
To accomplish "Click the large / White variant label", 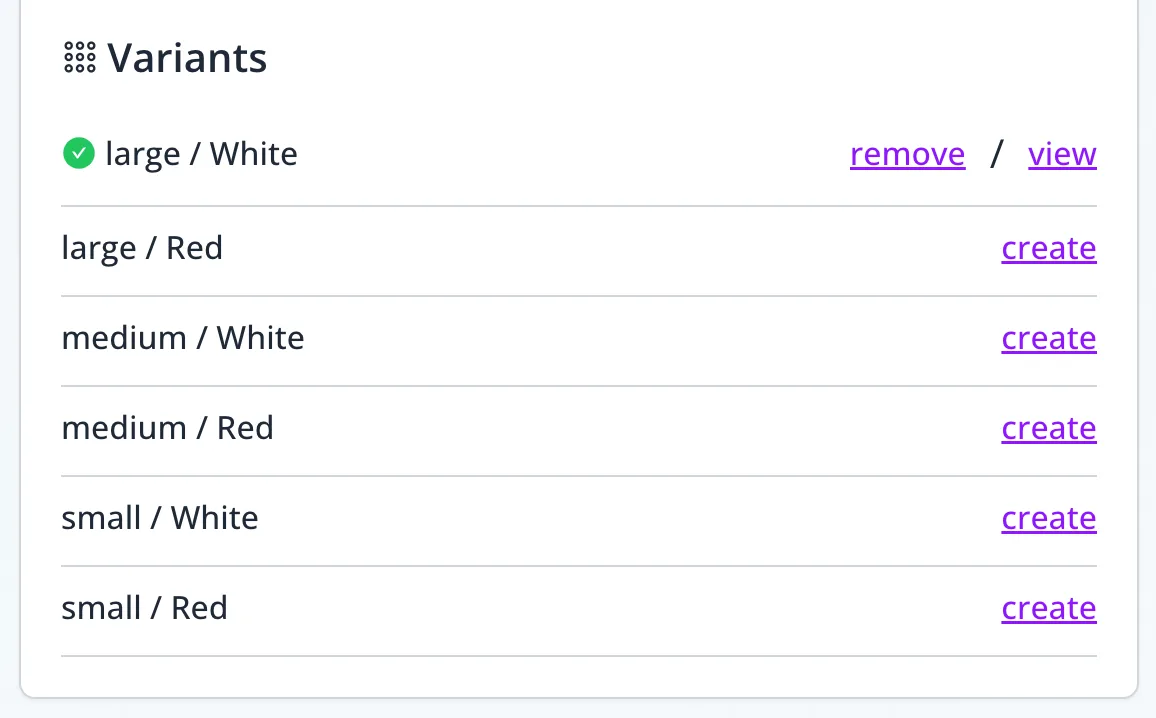I will (201, 154).
